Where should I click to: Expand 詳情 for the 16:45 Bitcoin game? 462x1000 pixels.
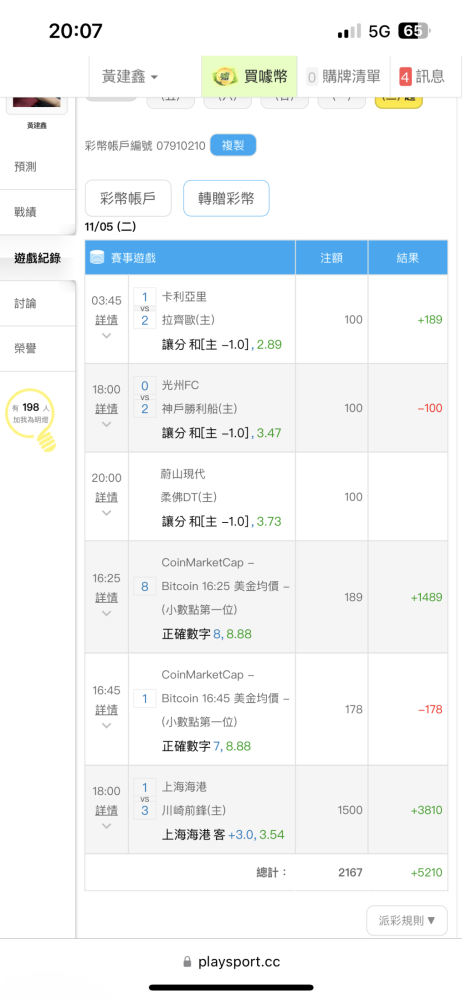(x=107, y=710)
